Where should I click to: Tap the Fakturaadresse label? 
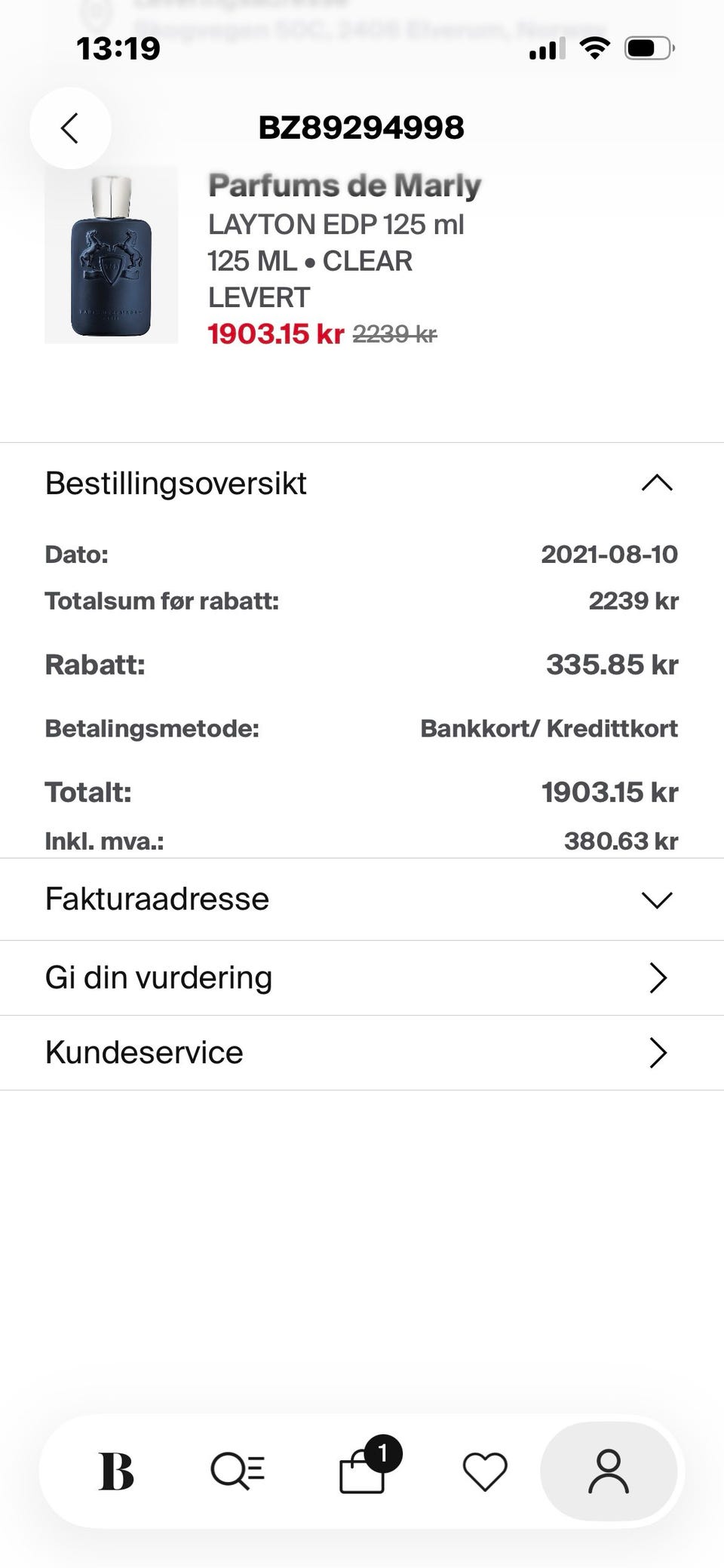[157, 899]
